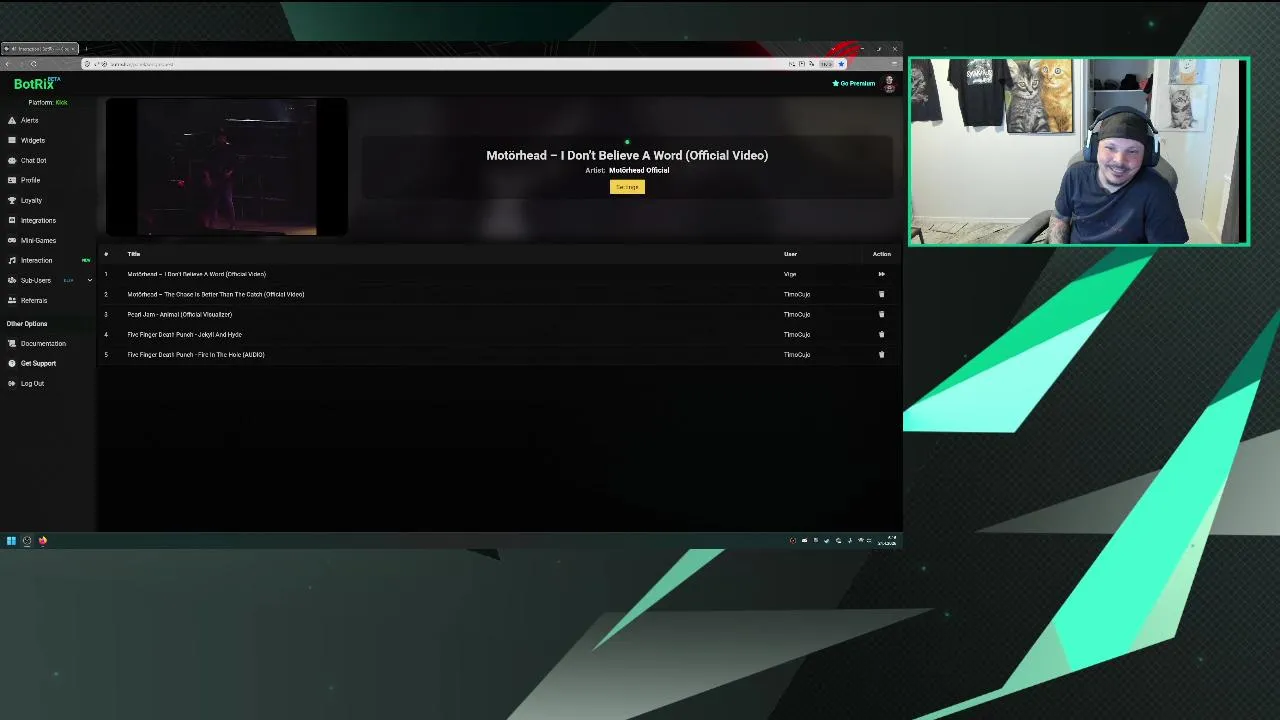Click the song video thumbnail player
This screenshot has width=1280, height=720.
(x=227, y=167)
